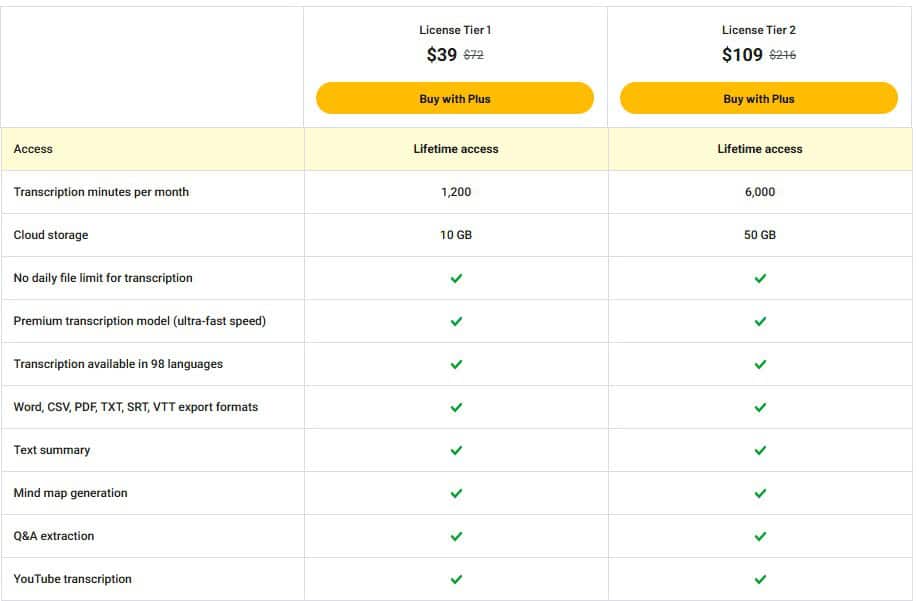The width and height of the screenshot is (919, 601).
Task: Select the License Tier 1 column header
Action: click(455, 30)
